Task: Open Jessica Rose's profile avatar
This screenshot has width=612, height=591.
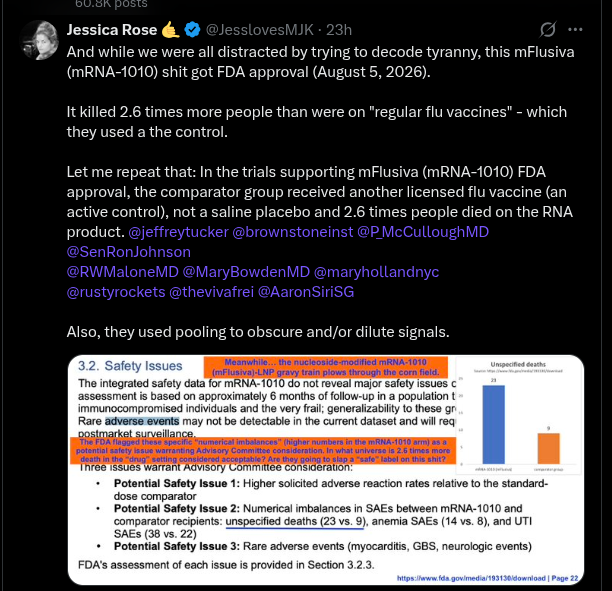Action: [x=39, y=40]
